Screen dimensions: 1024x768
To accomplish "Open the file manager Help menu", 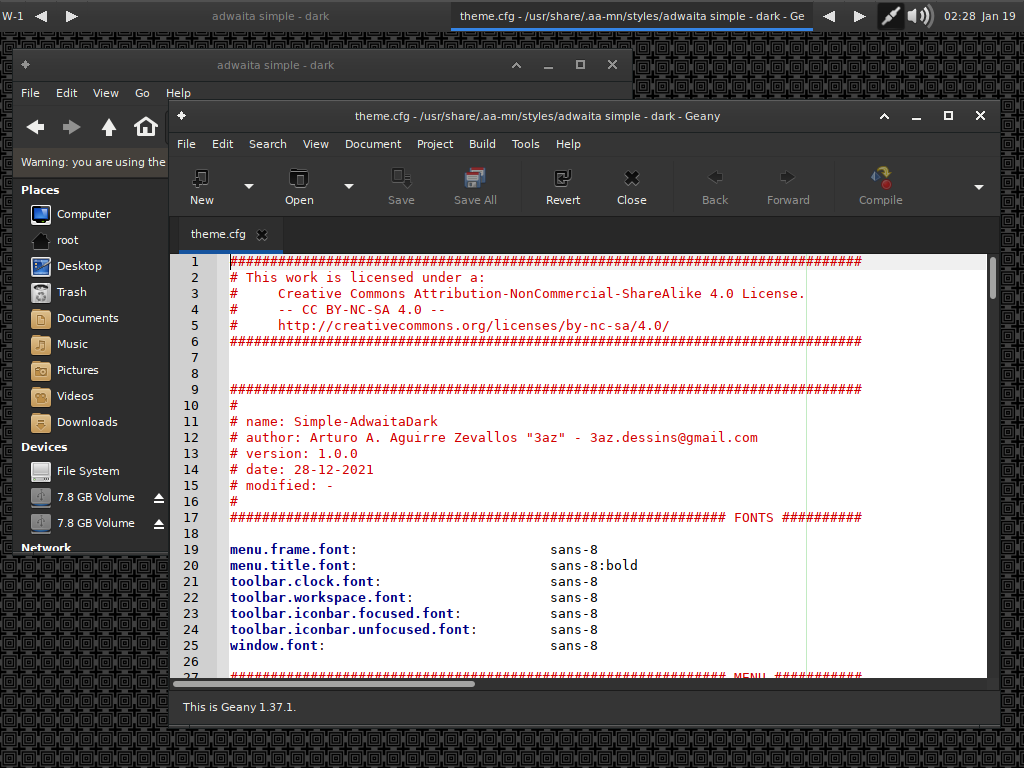I will coord(178,93).
